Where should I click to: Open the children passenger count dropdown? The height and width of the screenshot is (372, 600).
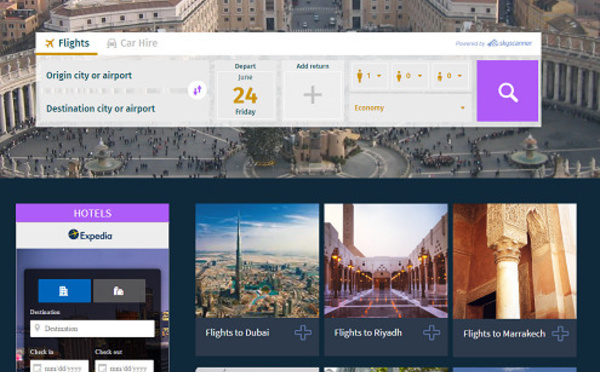(x=409, y=76)
